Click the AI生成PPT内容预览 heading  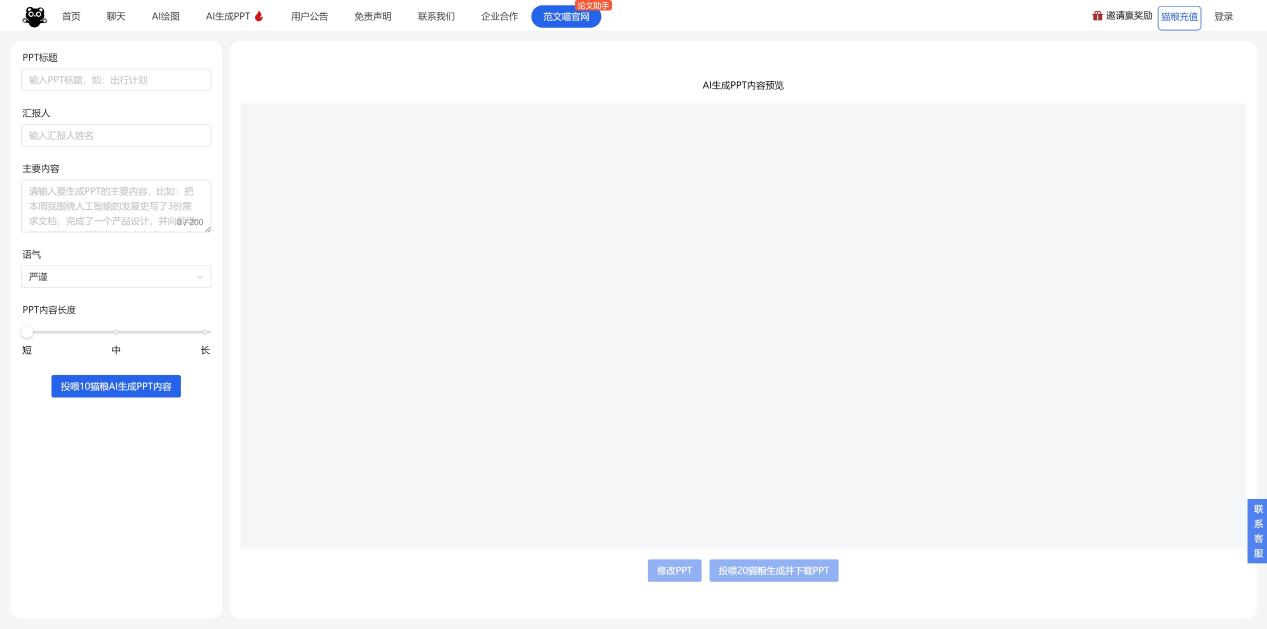pos(743,86)
